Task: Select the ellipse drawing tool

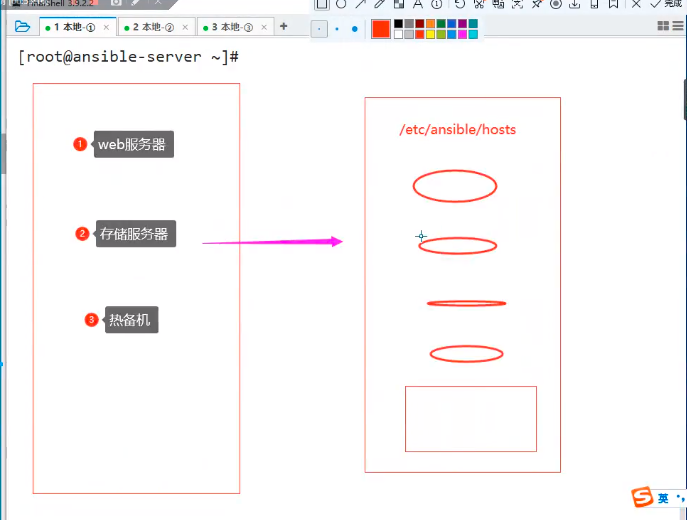Action: (341, 4)
